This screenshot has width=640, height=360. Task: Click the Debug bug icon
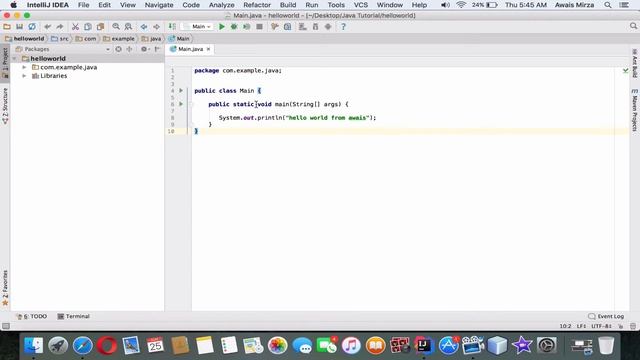click(x=234, y=27)
